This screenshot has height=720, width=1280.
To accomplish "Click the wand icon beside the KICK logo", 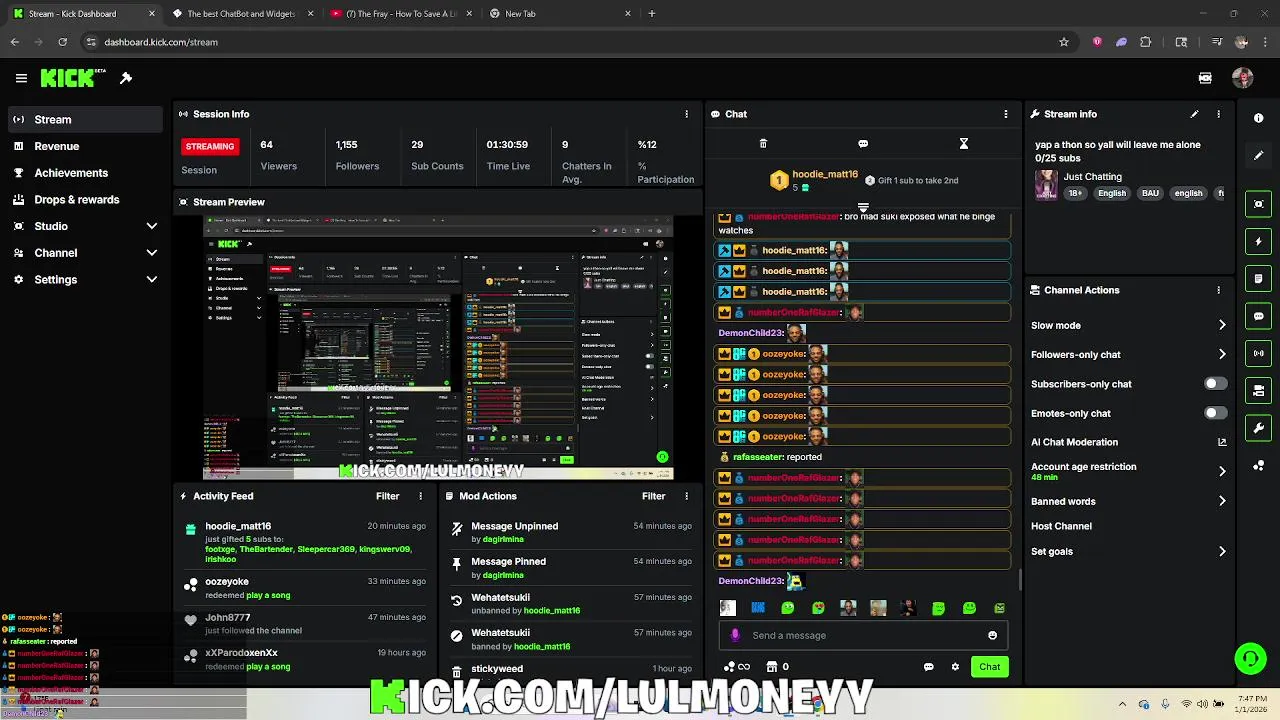I will pos(126,78).
